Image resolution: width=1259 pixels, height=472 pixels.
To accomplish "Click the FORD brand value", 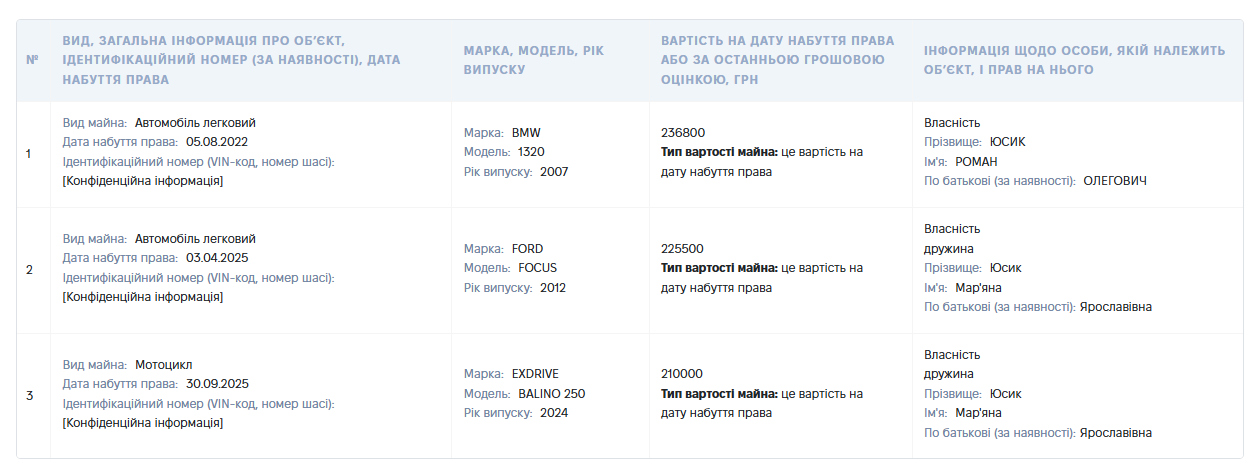I will (x=527, y=249).
